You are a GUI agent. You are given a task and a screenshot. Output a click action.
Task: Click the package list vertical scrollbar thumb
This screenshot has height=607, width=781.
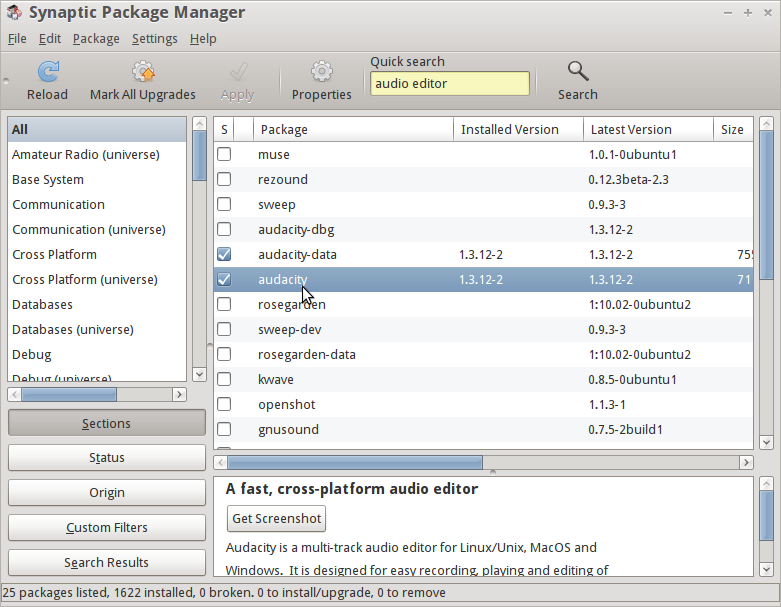click(x=766, y=205)
